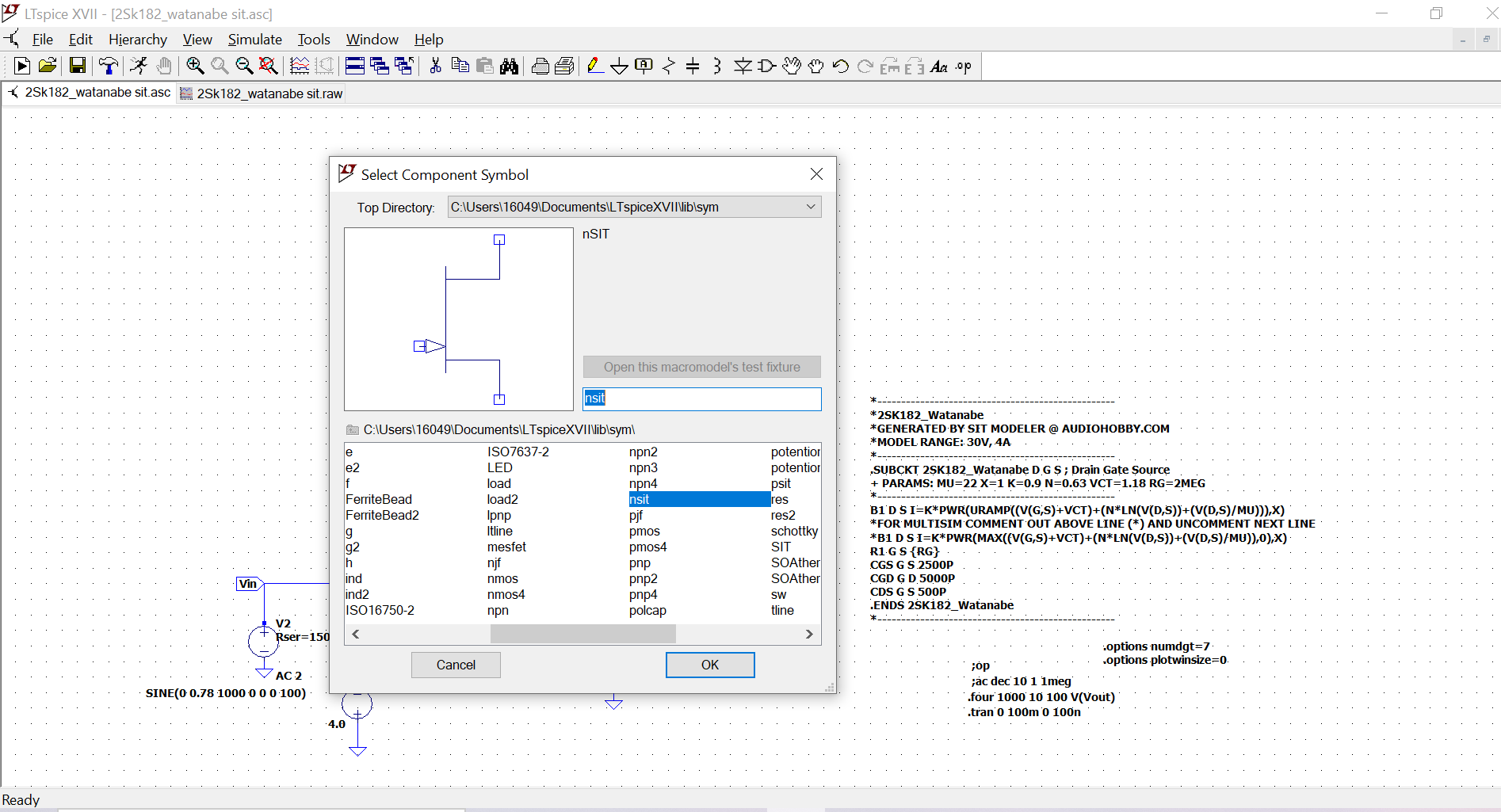Click the Undo arrow icon

tap(841, 67)
